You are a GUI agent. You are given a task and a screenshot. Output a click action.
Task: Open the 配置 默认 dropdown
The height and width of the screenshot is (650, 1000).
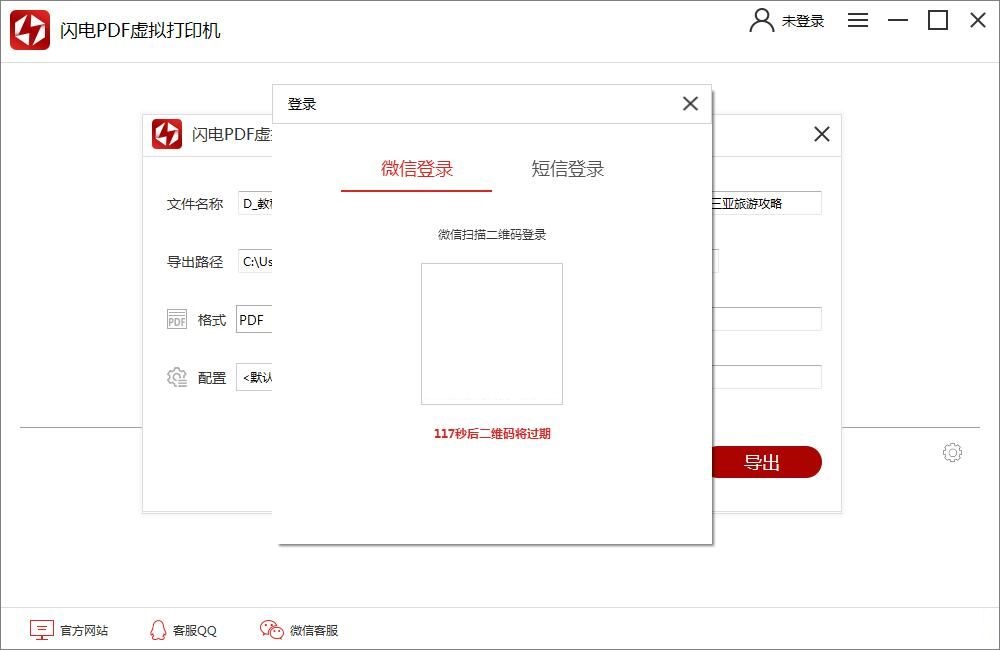(x=258, y=377)
